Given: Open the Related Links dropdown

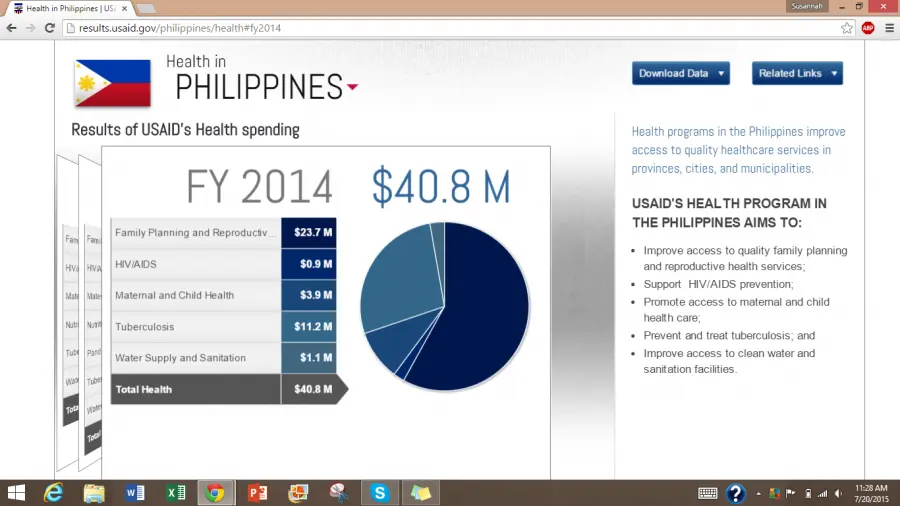Looking at the screenshot, I should tap(797, 73).
